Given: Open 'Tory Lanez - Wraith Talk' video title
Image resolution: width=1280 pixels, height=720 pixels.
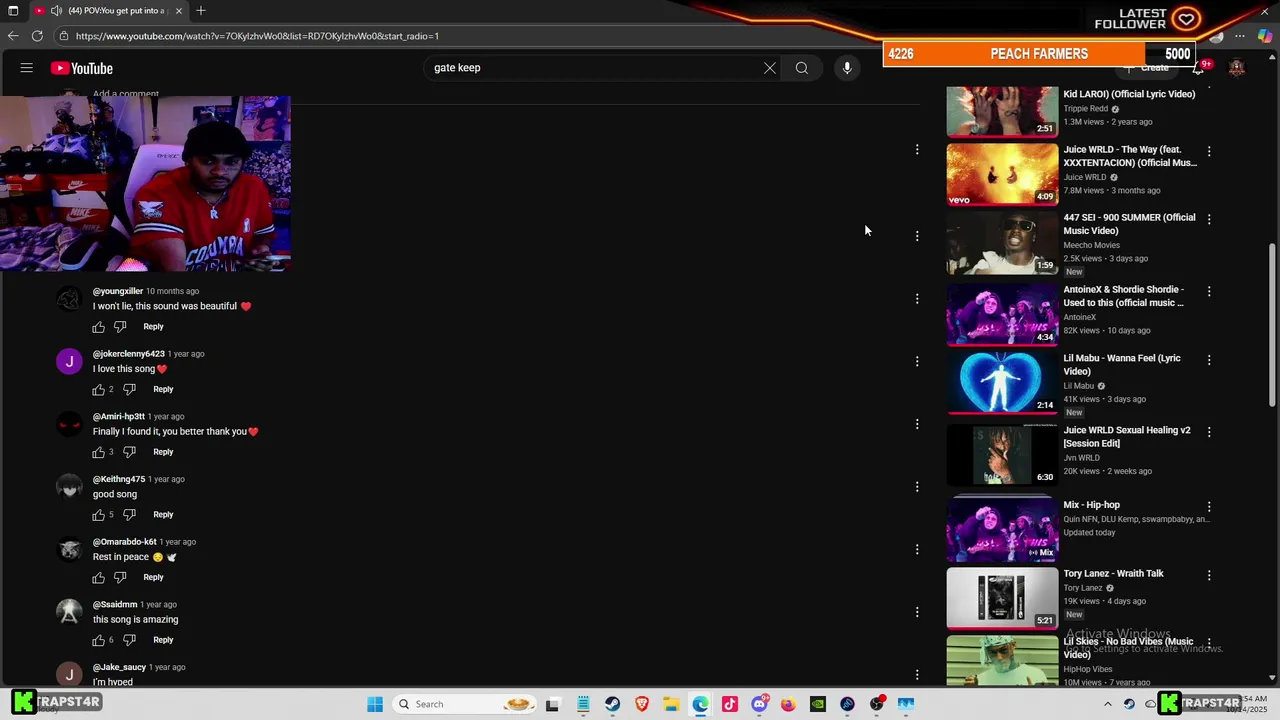Looking at the screenshot, I should (x=1113, y=574).
